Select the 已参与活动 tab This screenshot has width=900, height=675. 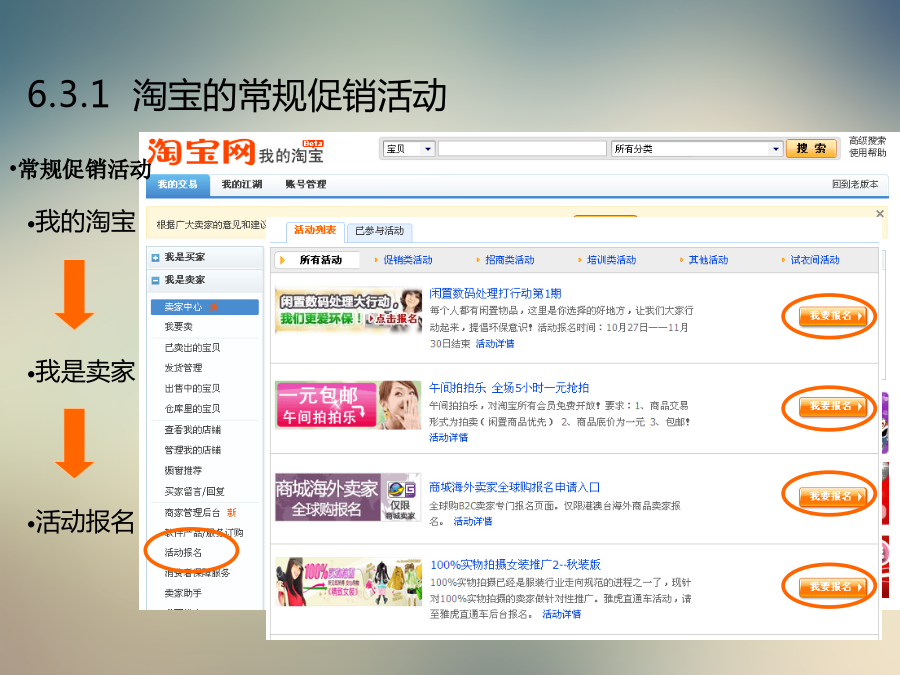(379, 231)
